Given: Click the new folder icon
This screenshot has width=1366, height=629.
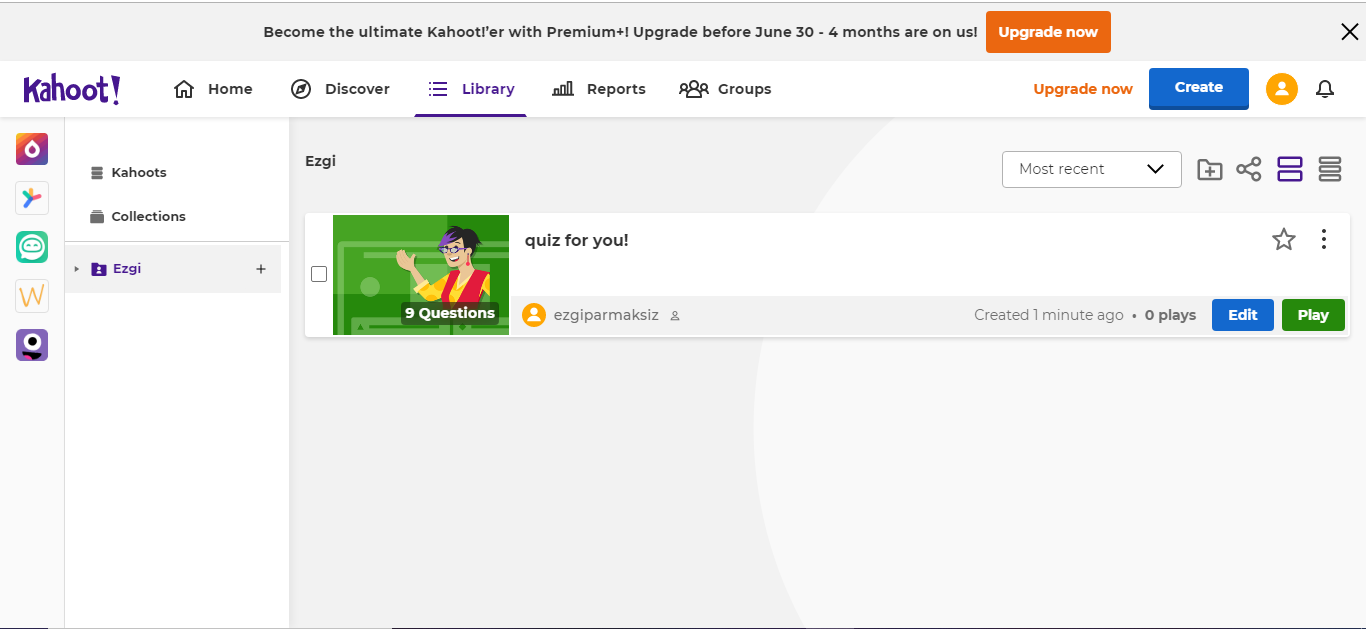Looking at the screenshot, I should [1210, 170].
